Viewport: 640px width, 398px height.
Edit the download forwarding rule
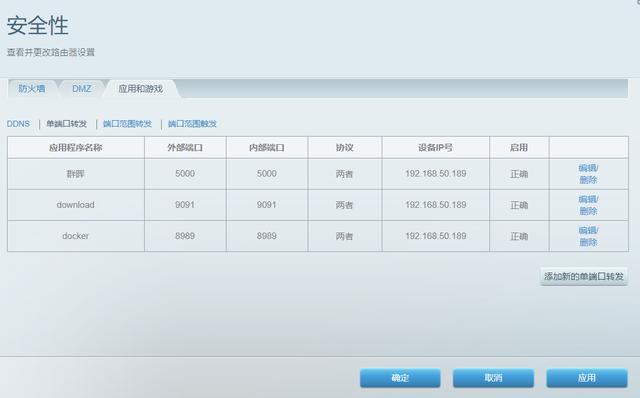[587, 199]
